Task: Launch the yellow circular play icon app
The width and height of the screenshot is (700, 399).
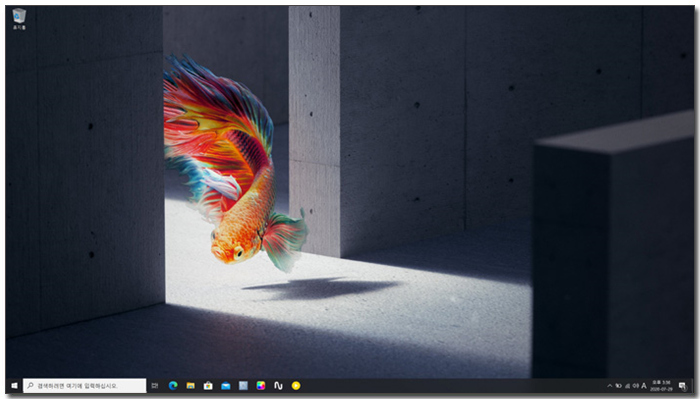Action: point(296,386)
